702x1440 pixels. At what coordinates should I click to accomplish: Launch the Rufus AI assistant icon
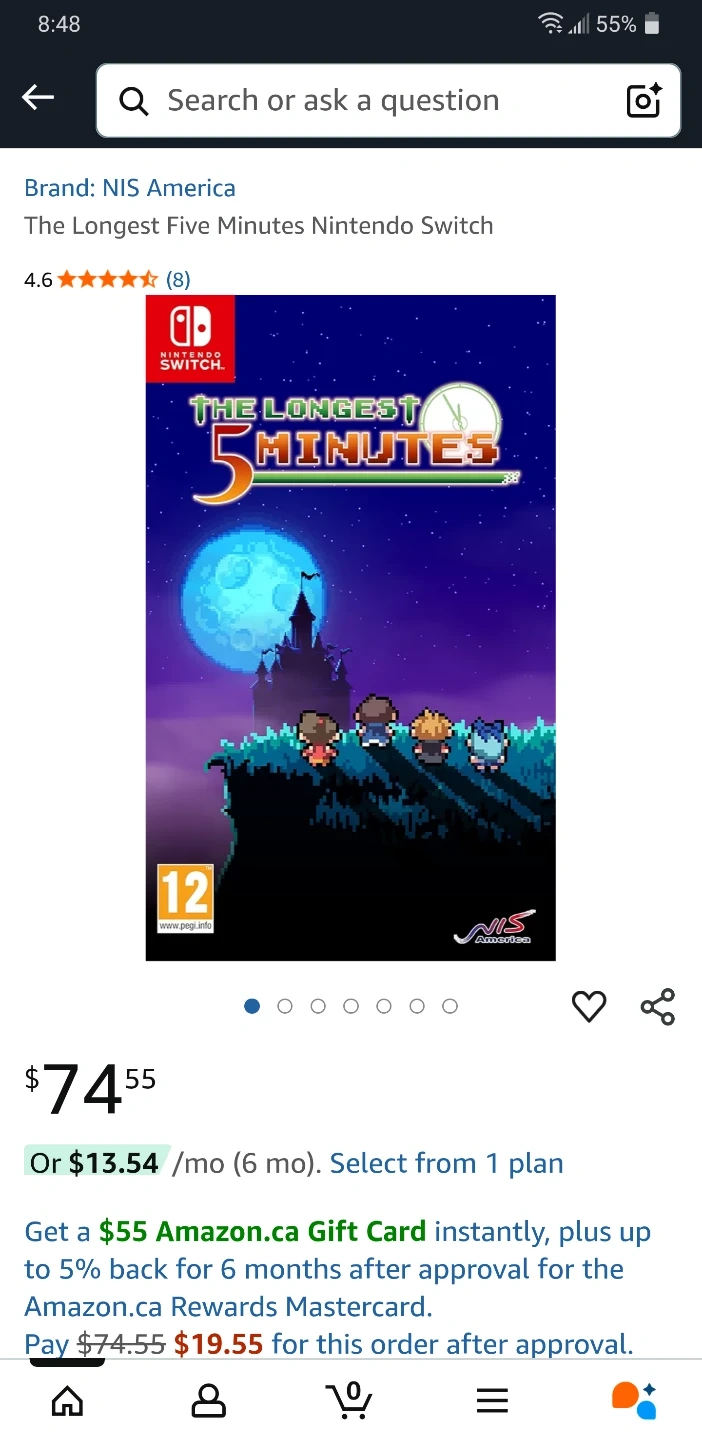634,1400
